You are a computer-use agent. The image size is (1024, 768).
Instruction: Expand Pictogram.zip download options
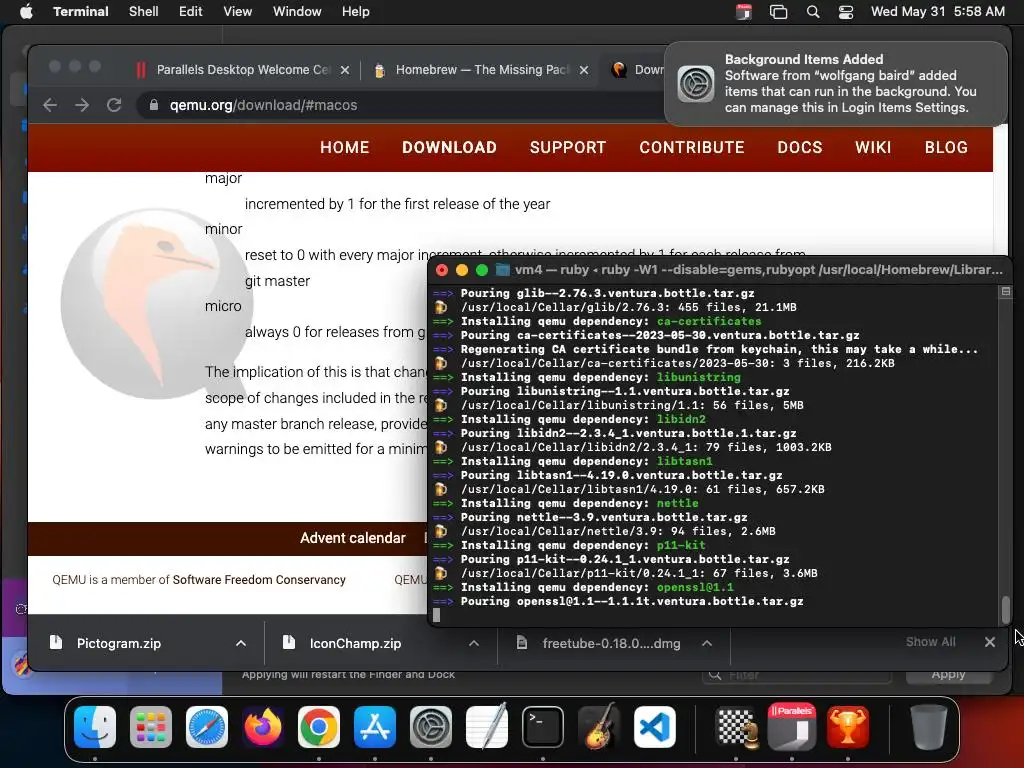(241, 643)
